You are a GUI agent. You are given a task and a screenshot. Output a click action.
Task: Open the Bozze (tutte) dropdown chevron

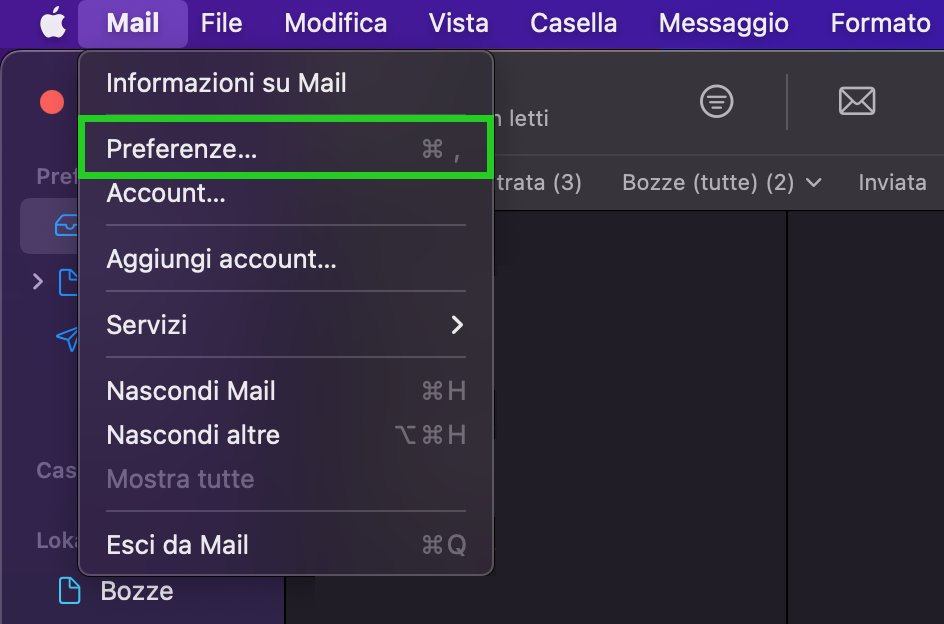click(x=813, y=183)
